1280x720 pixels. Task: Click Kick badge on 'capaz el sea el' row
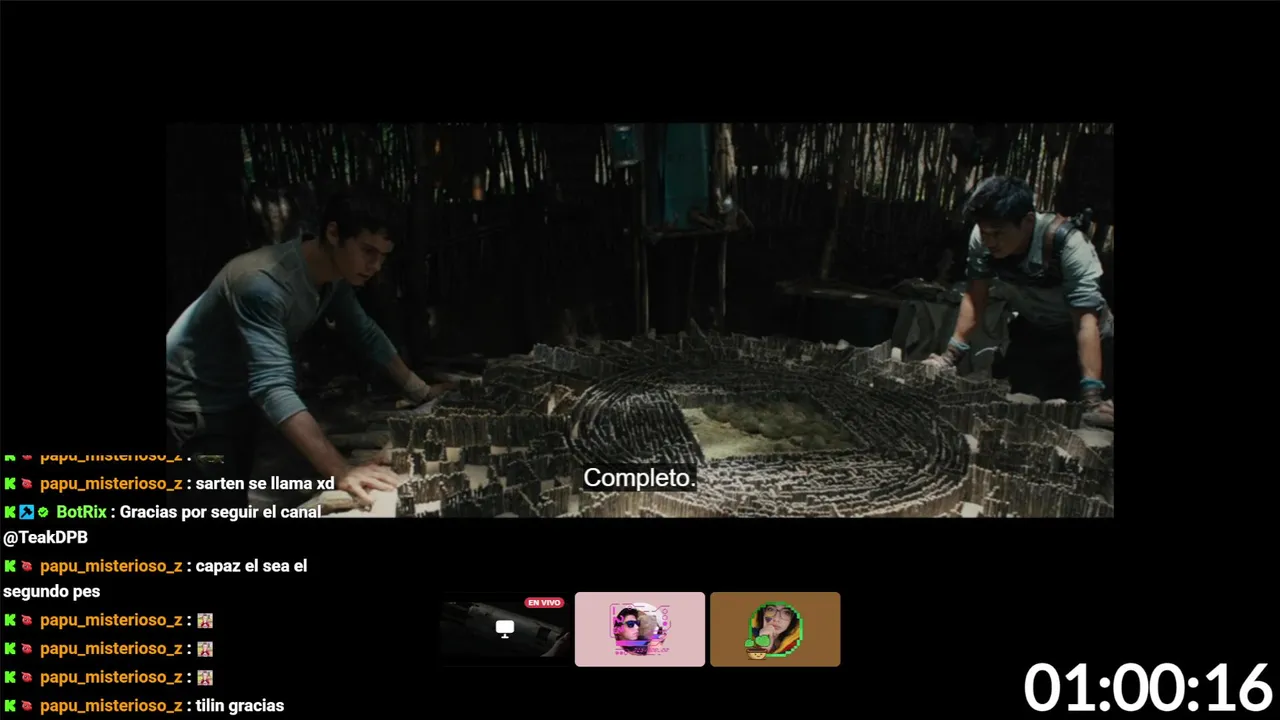tap(10, 566)
